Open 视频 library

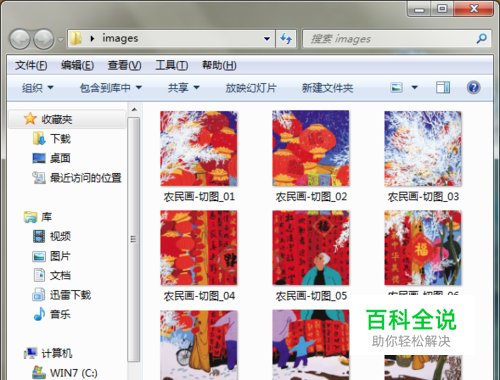[x=60, y=236]
